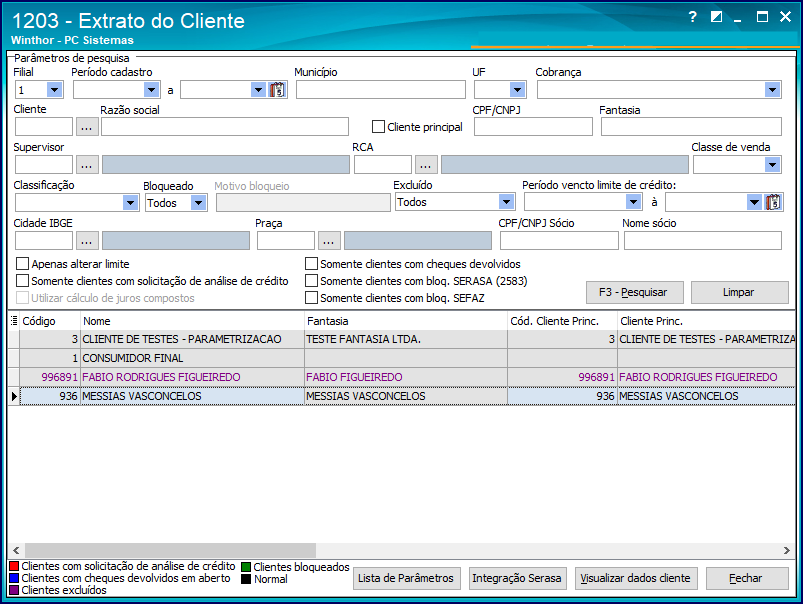Click red swatch for solicitação de análise
803x604 pixels.
[x=14, y=566]
